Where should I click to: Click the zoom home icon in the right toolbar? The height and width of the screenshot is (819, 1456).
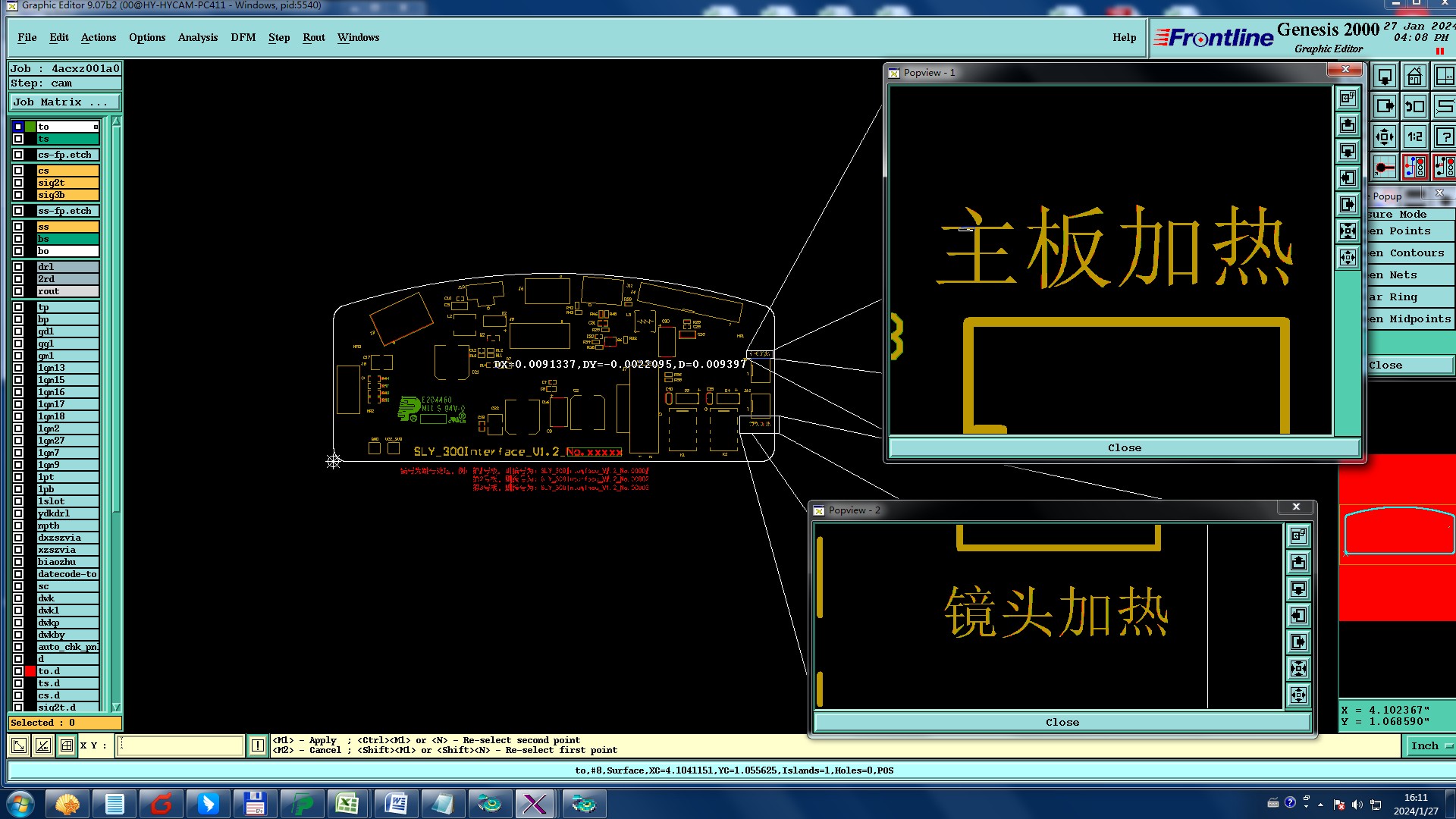[1415, 77]
